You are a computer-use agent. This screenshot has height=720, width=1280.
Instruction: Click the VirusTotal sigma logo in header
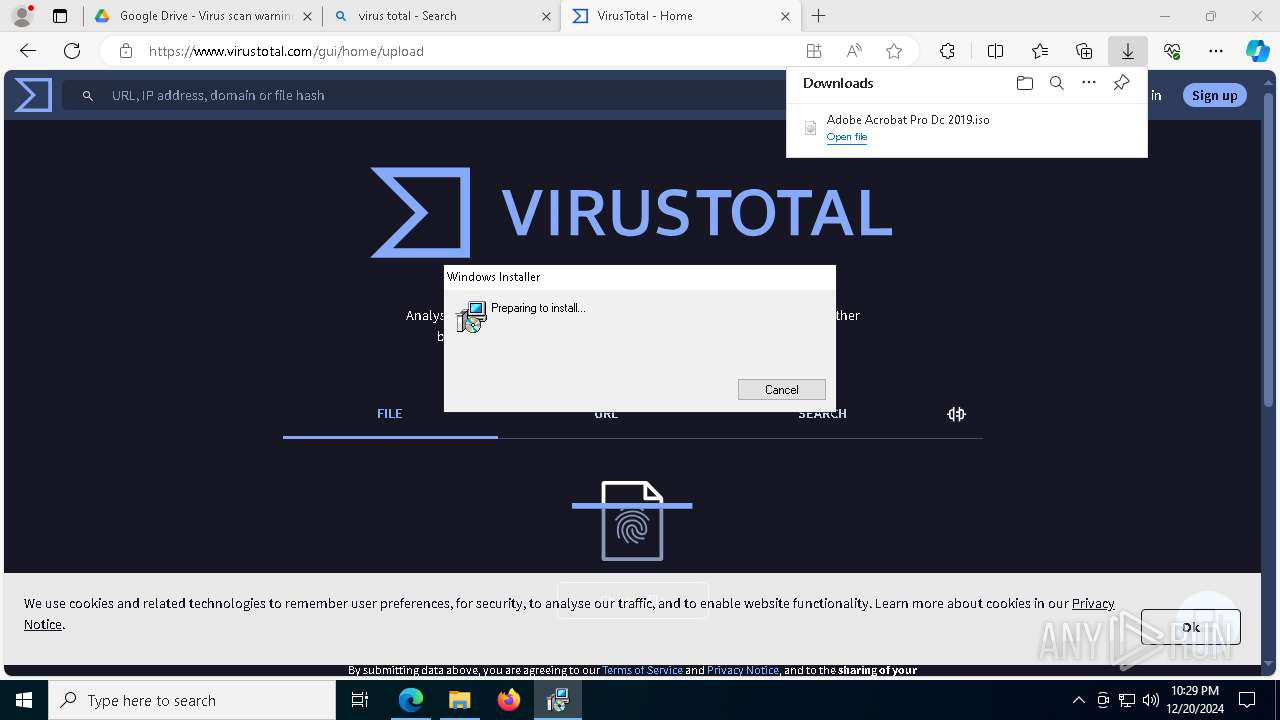point(33,95)
